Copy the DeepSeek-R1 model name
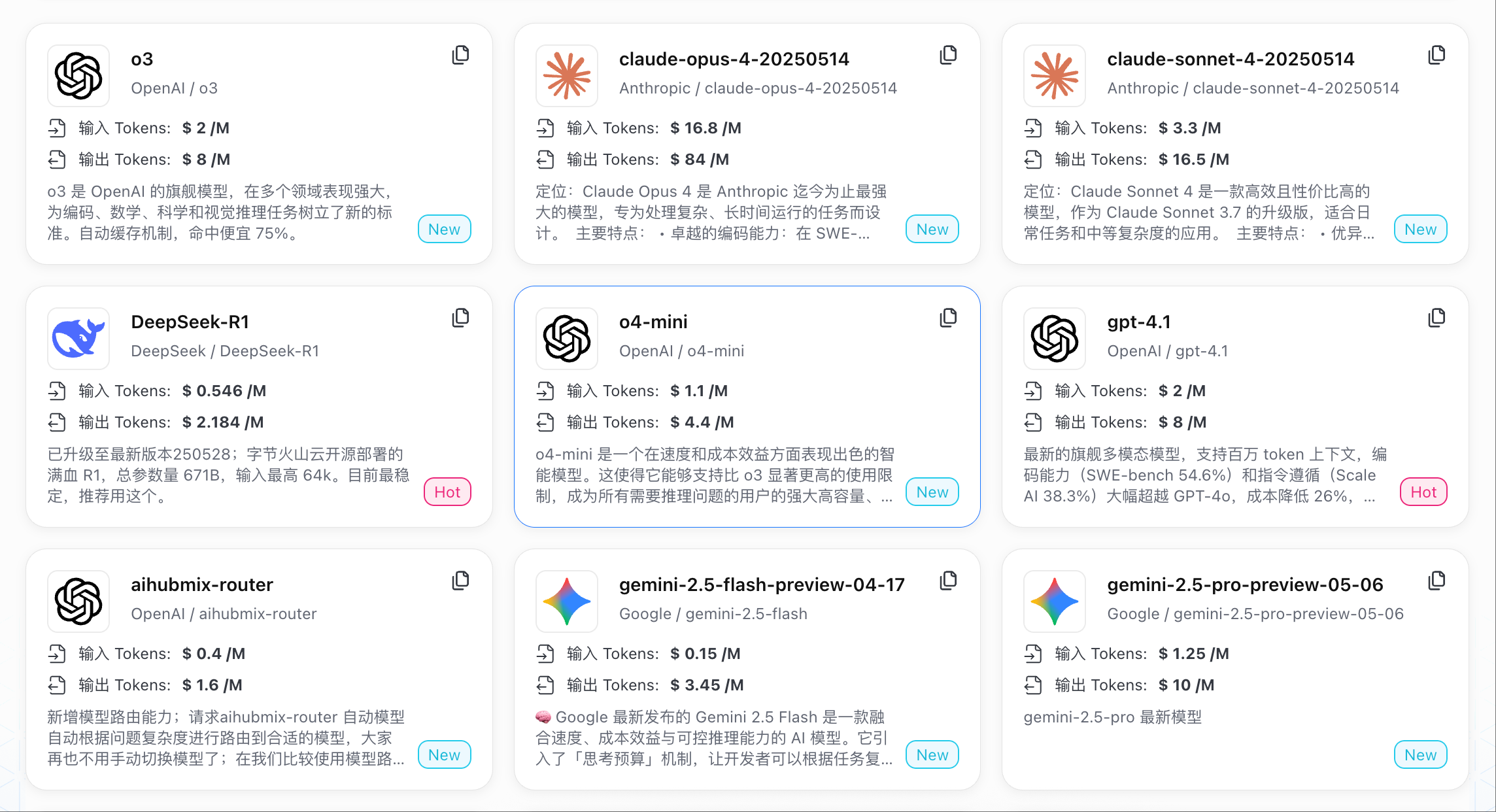The width and height of the screenshot is (1496, 812). tap(460, 318)
